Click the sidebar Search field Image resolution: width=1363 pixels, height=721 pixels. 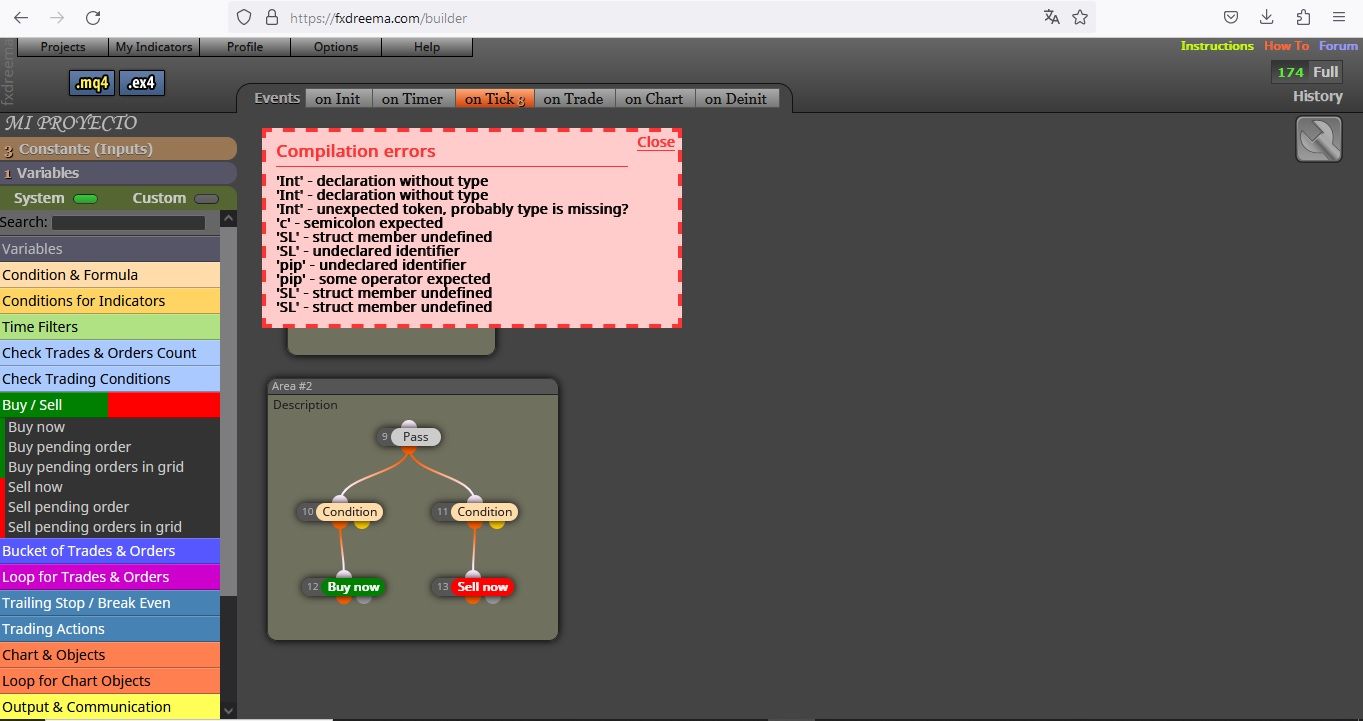tap(128, 223)
